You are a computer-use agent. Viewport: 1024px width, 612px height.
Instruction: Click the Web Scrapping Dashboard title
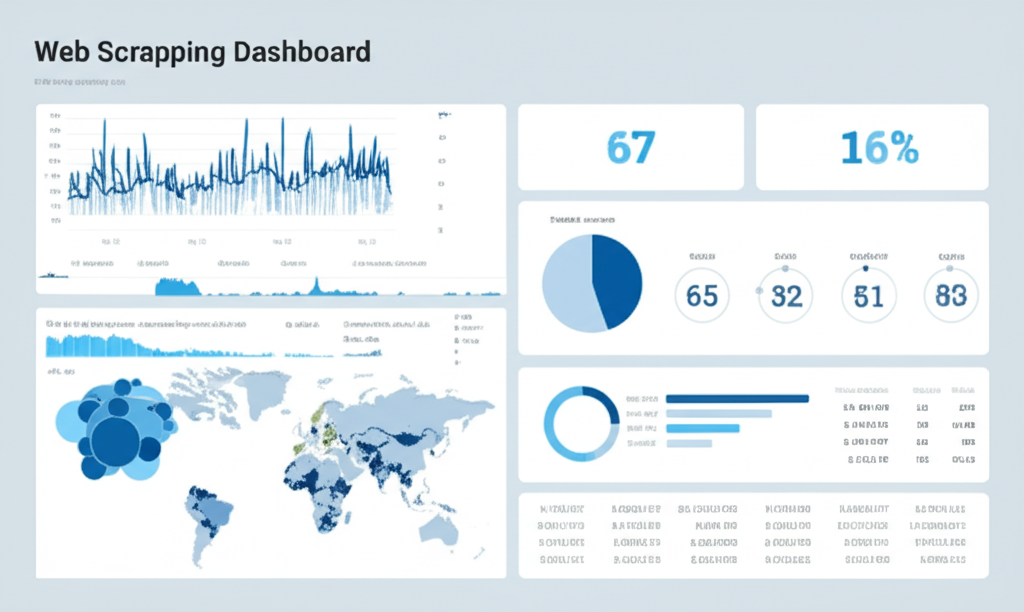(202, 52)
